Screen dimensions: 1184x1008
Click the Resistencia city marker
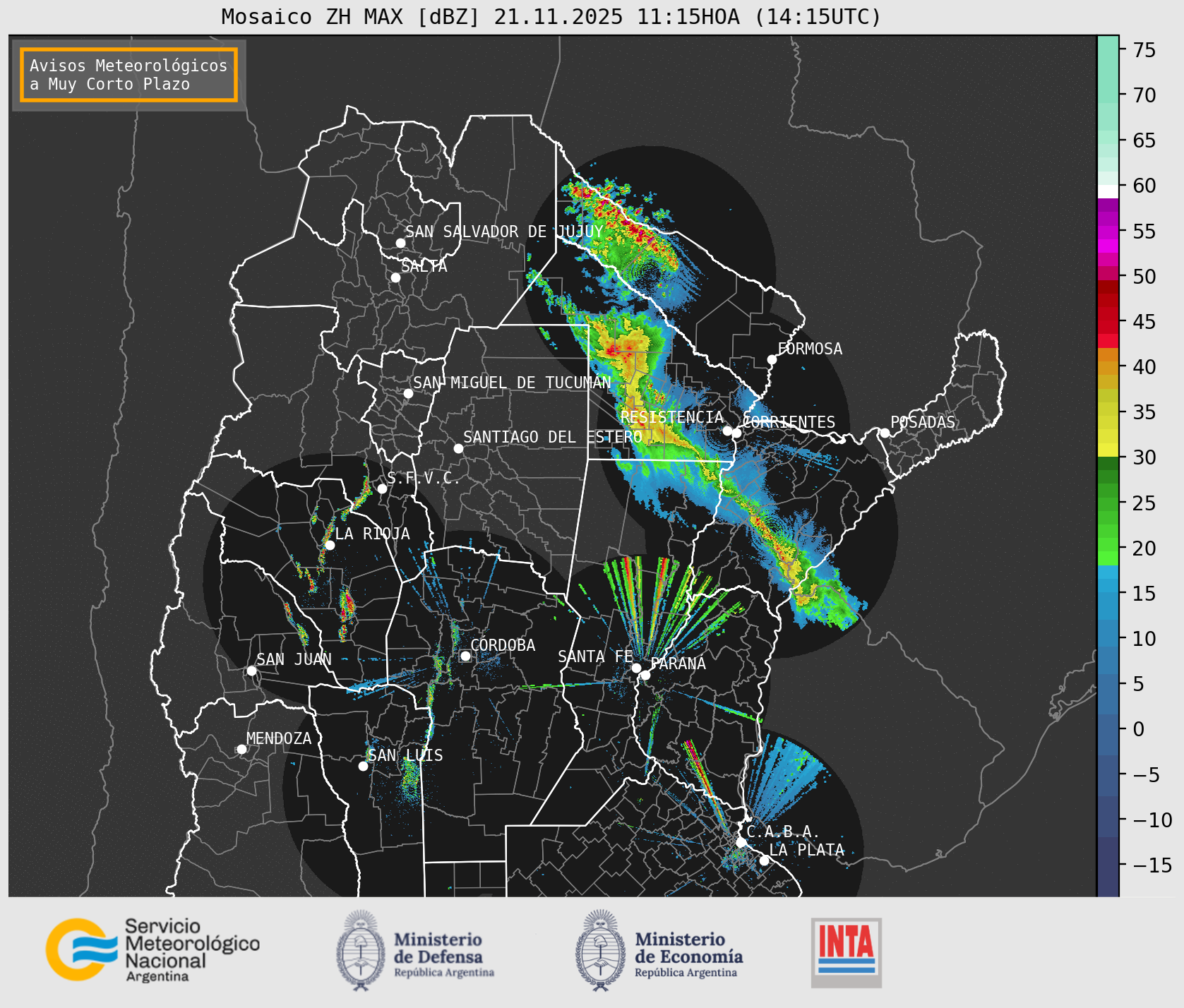[x=727, y=431]
